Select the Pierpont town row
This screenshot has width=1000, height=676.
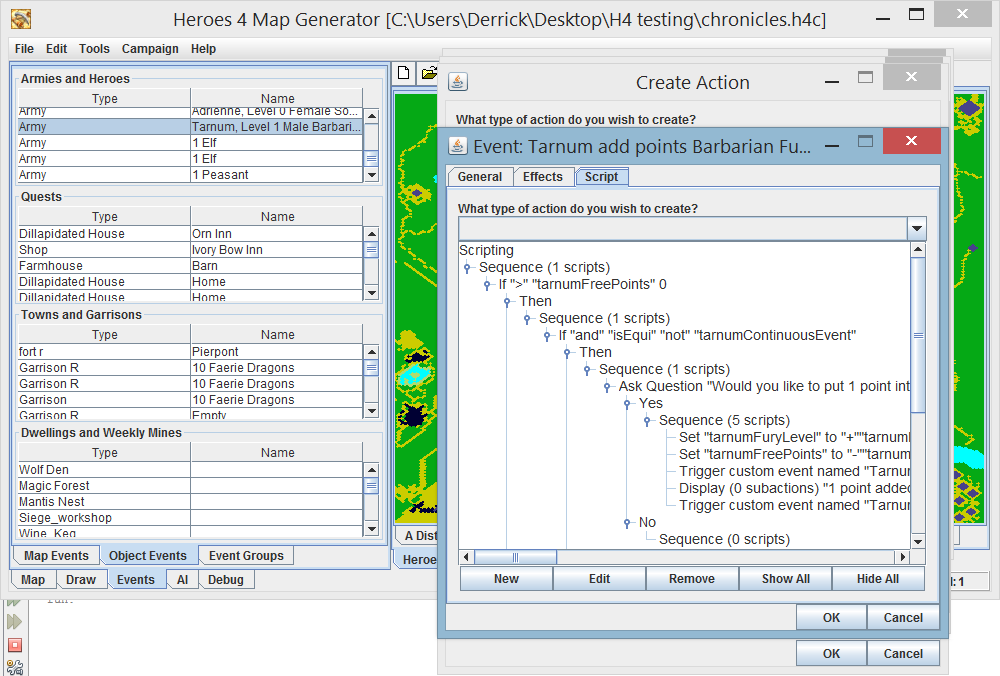pos(190,352)
